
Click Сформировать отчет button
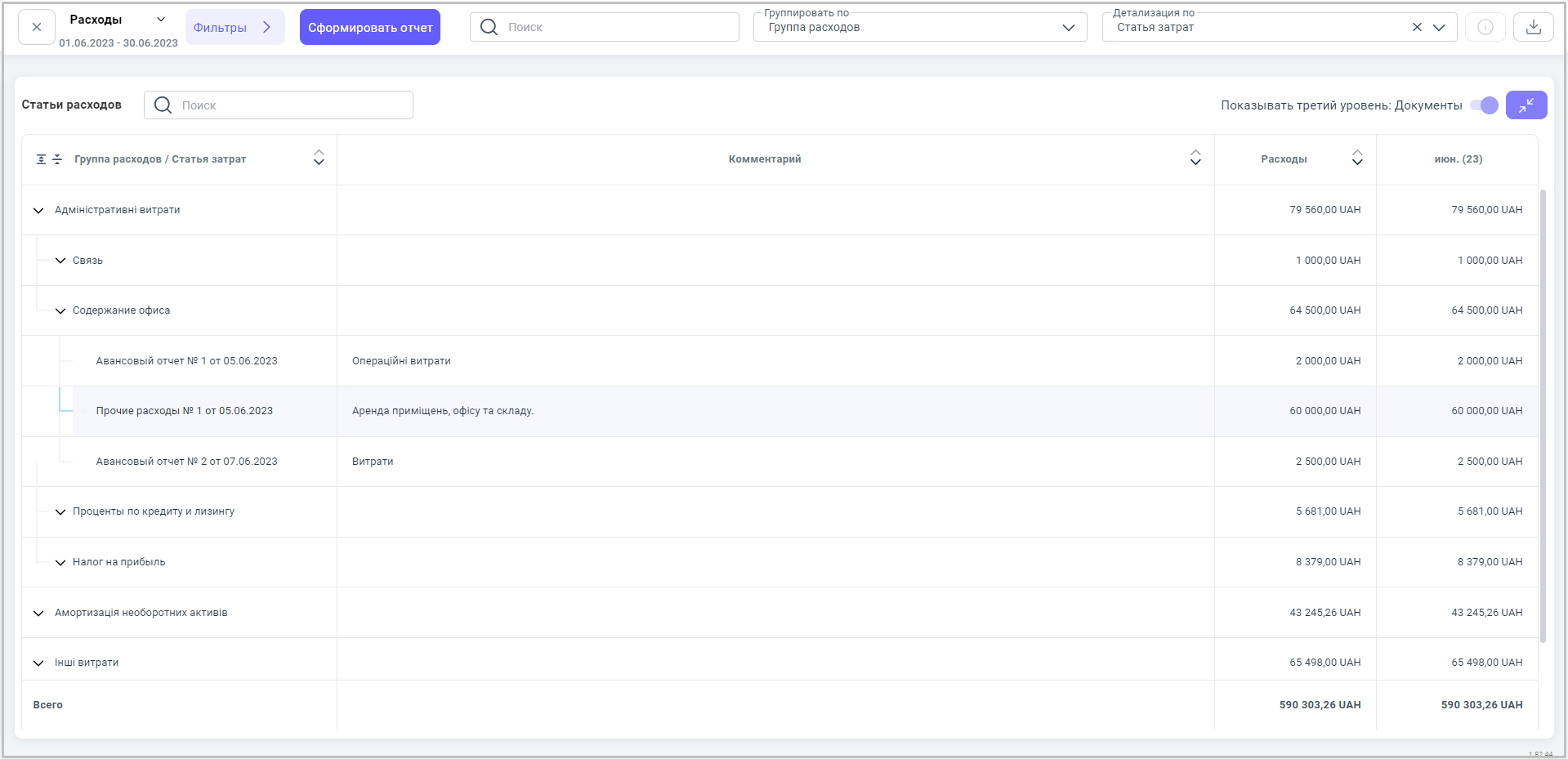(x=369, y=27)
